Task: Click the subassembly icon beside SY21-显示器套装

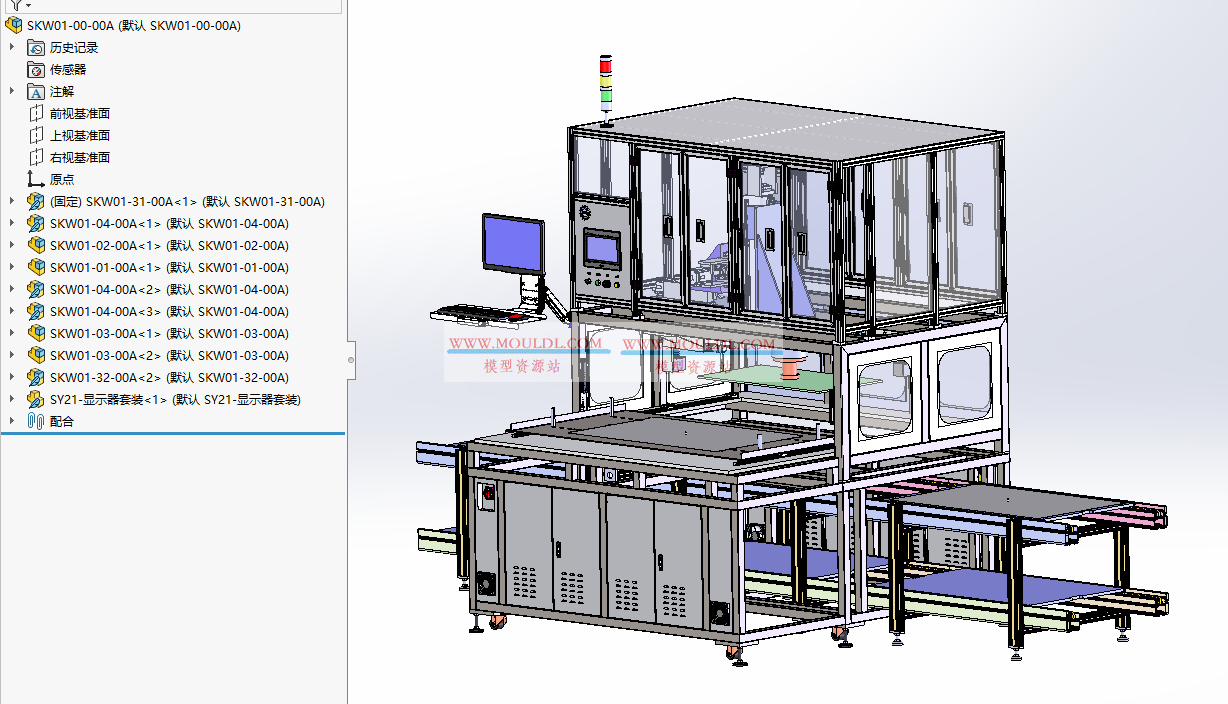Action: pos(35,399)
